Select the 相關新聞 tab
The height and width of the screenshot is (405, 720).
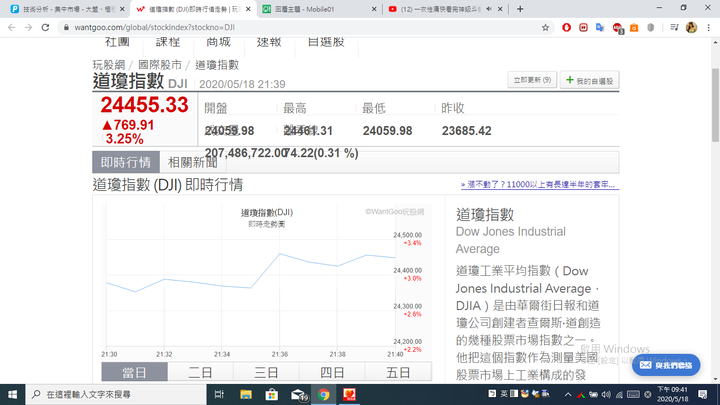pos(192,162)
